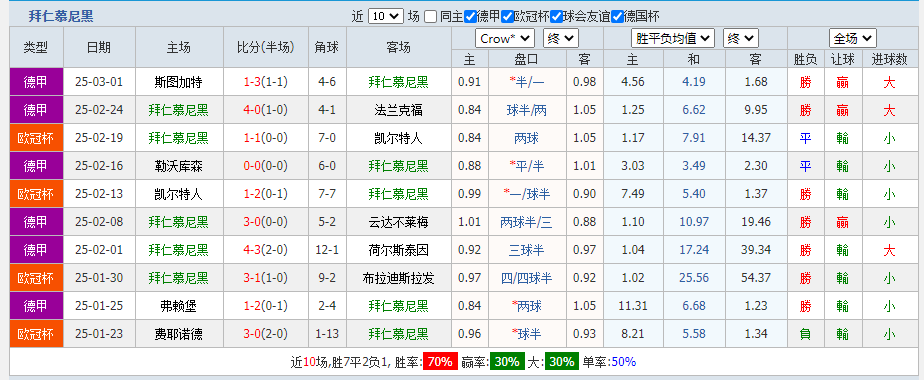Open the 全场 period dropdown

(x=853, y=39)
